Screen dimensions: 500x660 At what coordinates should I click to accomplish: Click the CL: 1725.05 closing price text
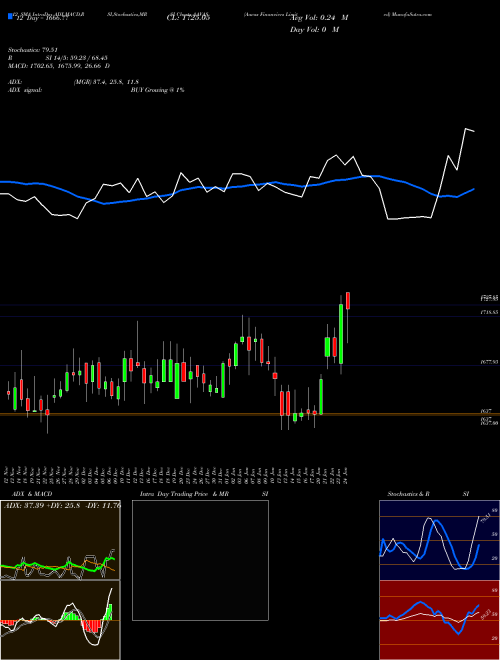(189, 18)
